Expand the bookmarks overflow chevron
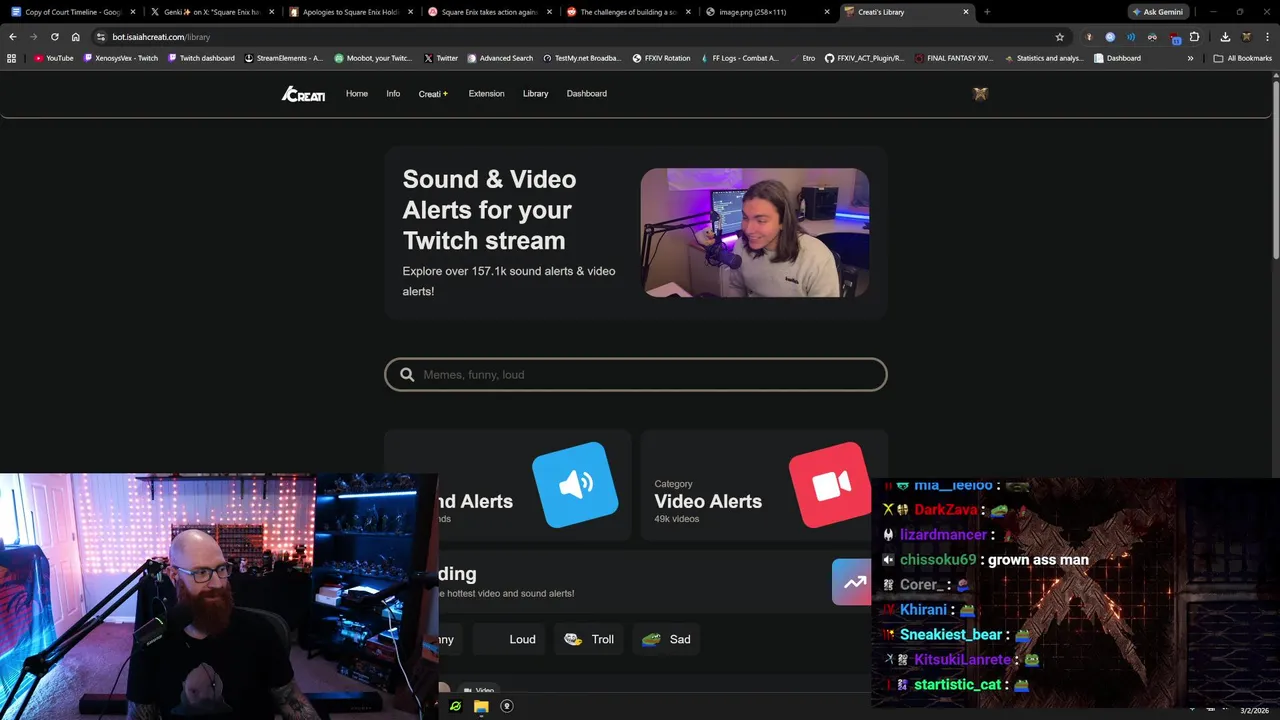 pos(1190,58)
